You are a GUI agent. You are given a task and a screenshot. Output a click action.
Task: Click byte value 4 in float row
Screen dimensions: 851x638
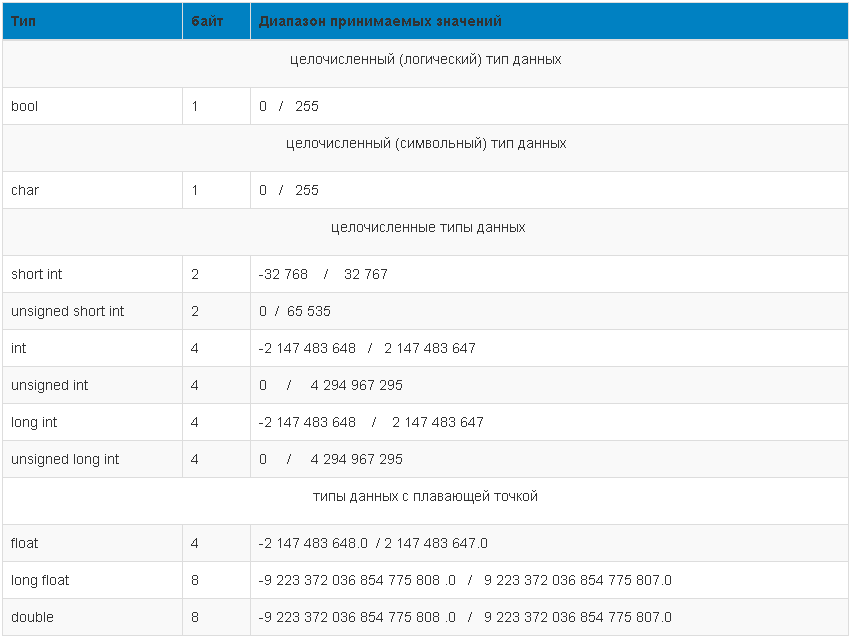tap(195, 543)
